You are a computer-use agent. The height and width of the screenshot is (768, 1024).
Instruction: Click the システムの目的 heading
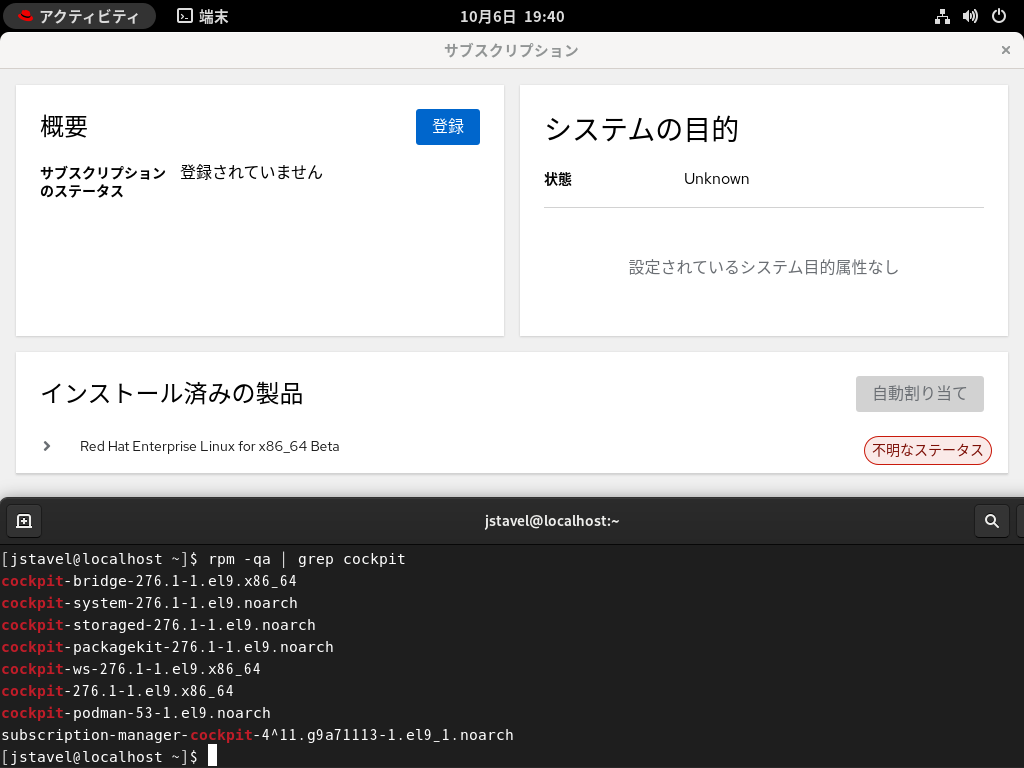pyautogui.click(x=642, y=129)
